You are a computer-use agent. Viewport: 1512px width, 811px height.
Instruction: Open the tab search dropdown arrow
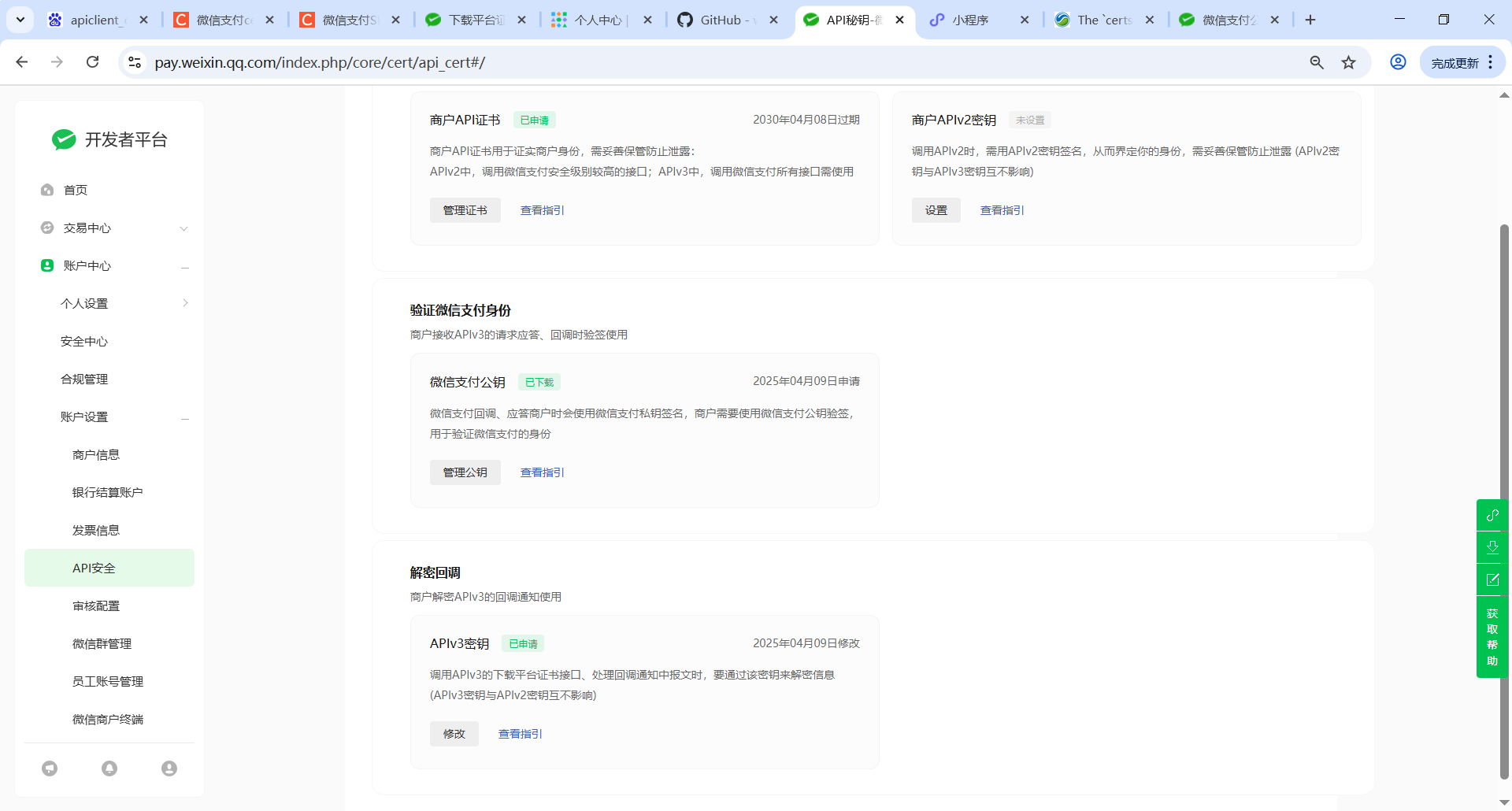click(x=20, y=20)
